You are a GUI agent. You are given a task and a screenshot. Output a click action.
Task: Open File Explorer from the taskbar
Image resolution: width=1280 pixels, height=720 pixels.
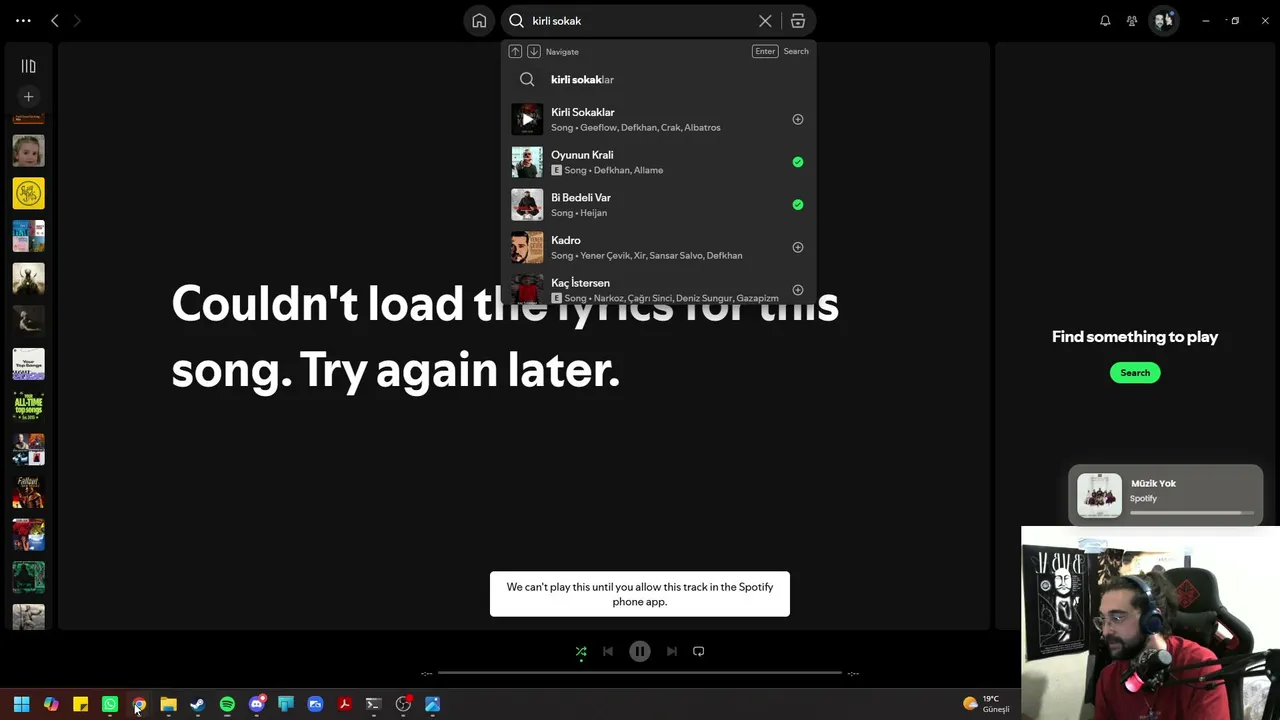[x=168, y=704]
